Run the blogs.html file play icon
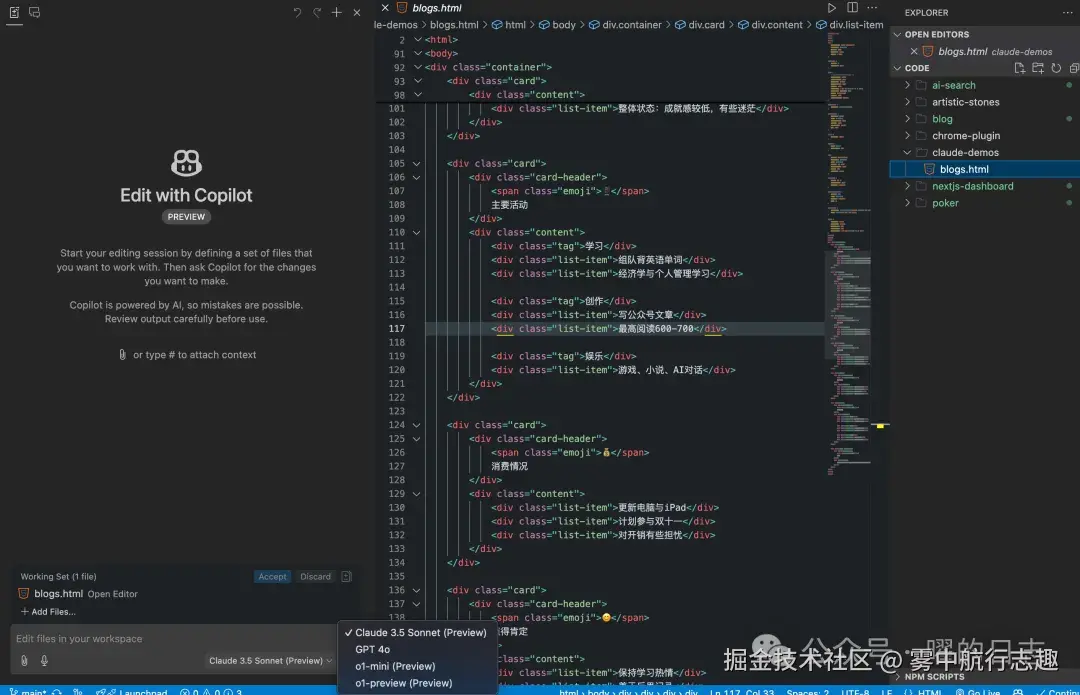Screen dimensions: 1080x695 [x=832, y=8]
